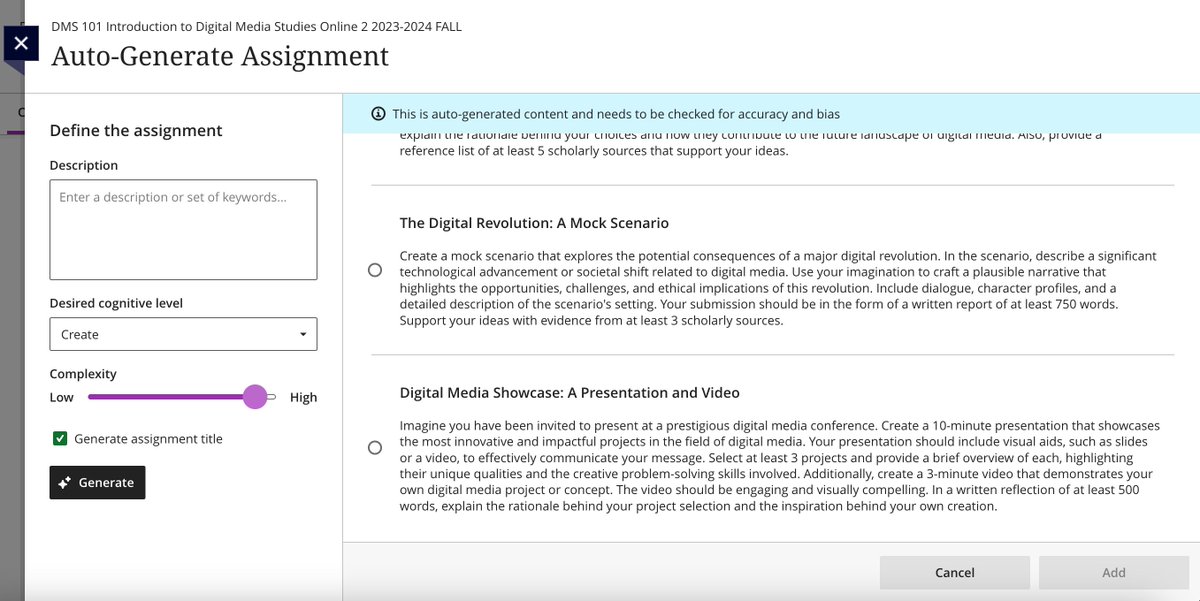Click the 'Generate assignment title' label

click(148, 439)
